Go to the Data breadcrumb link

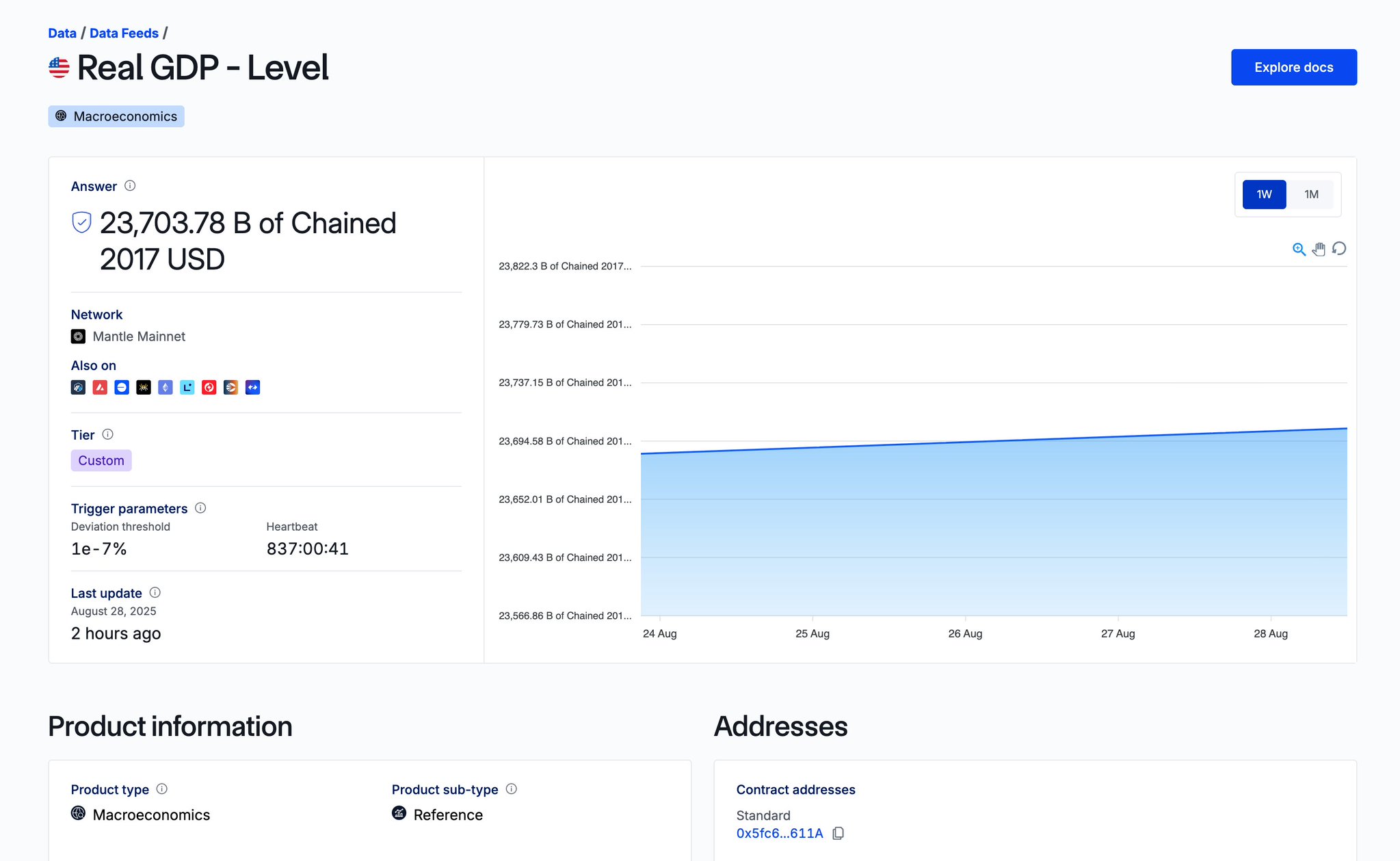(62, 33)
